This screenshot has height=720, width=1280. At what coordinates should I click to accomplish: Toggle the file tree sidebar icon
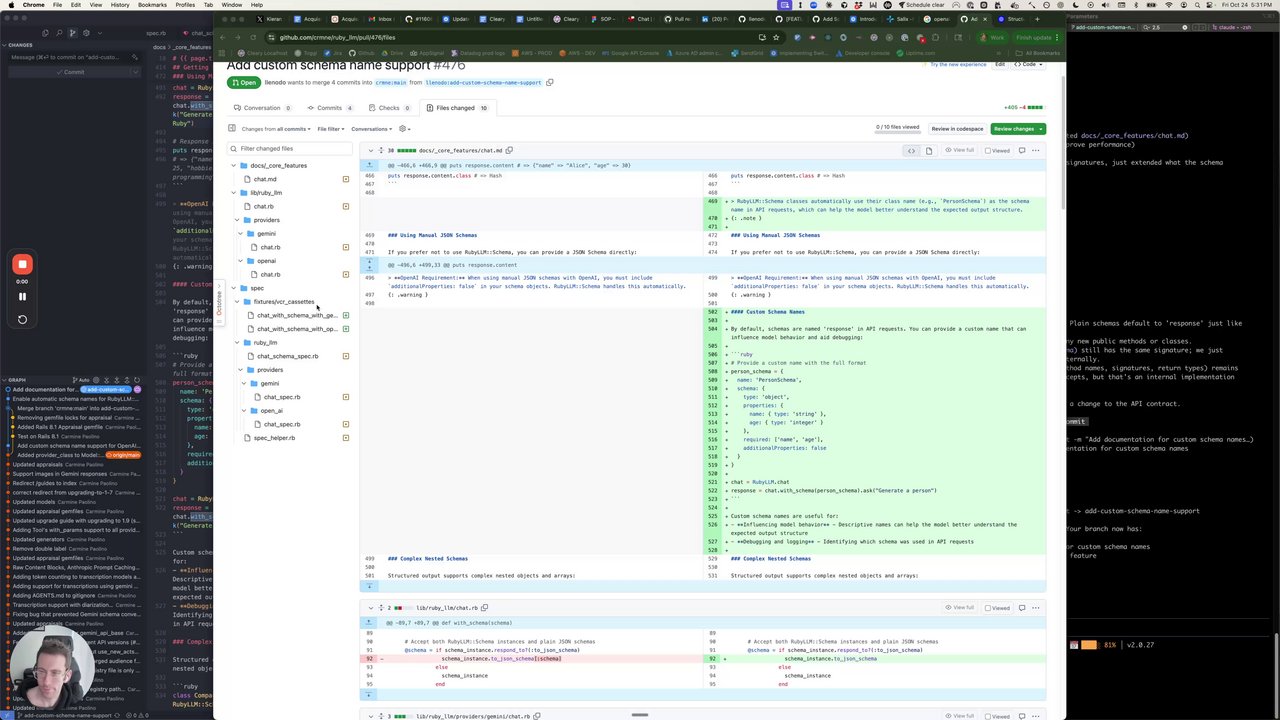[x=232, y=128]
